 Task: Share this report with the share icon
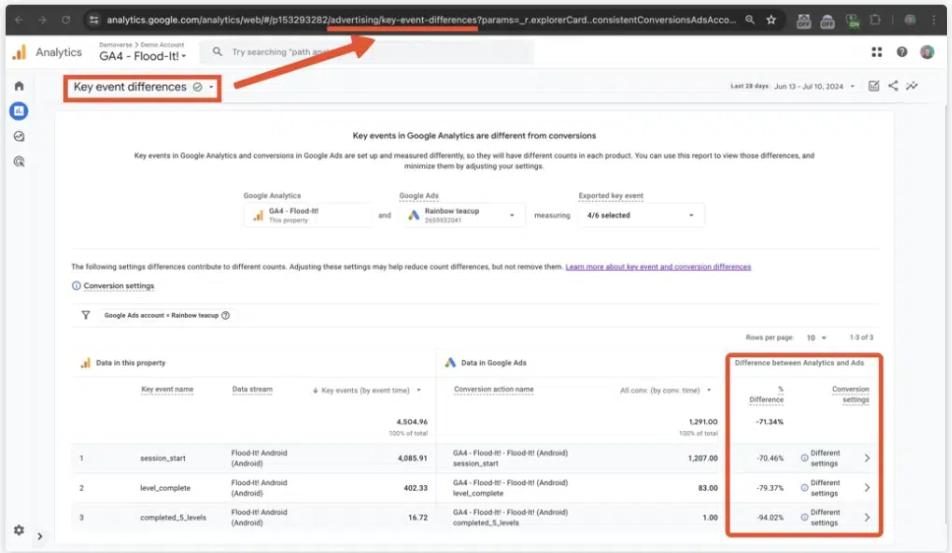(893, 86)
